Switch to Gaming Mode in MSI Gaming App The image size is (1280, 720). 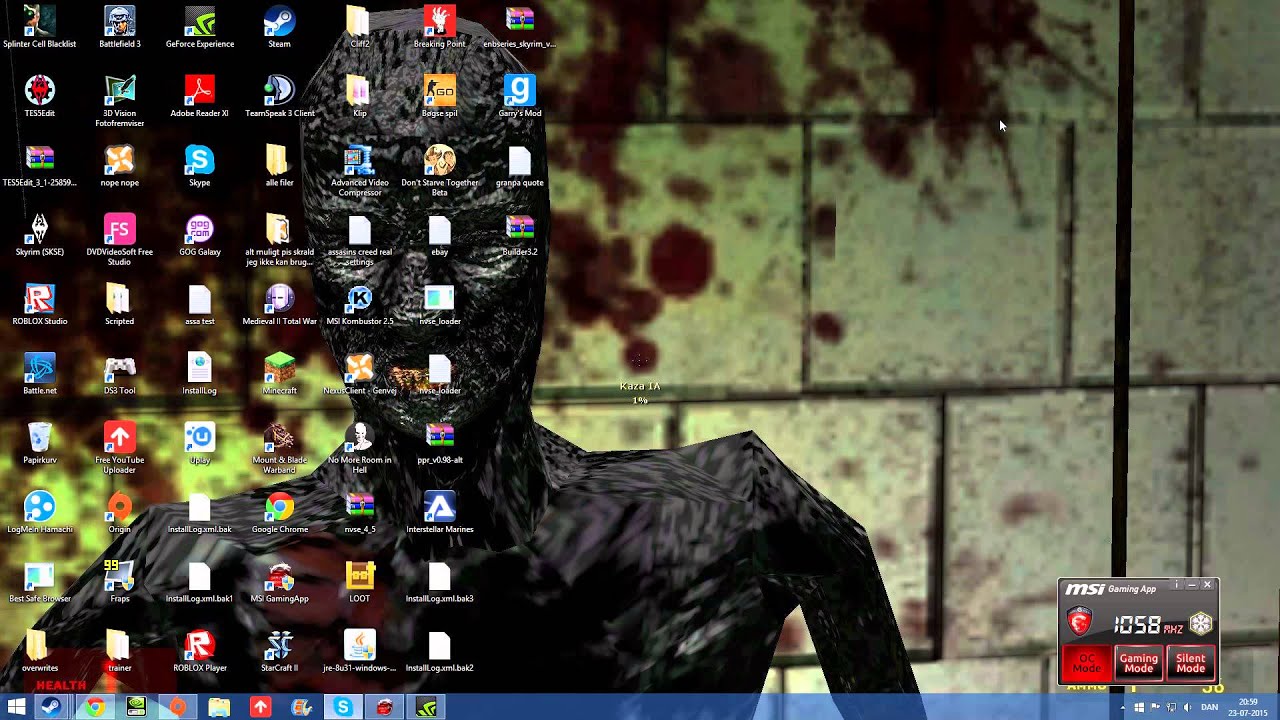1138,663
